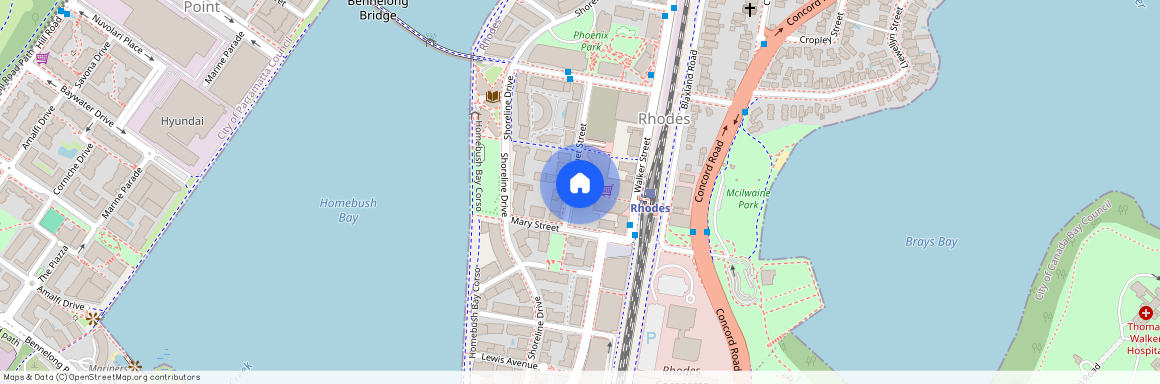Click the blue home location marker

click(580, 184)
